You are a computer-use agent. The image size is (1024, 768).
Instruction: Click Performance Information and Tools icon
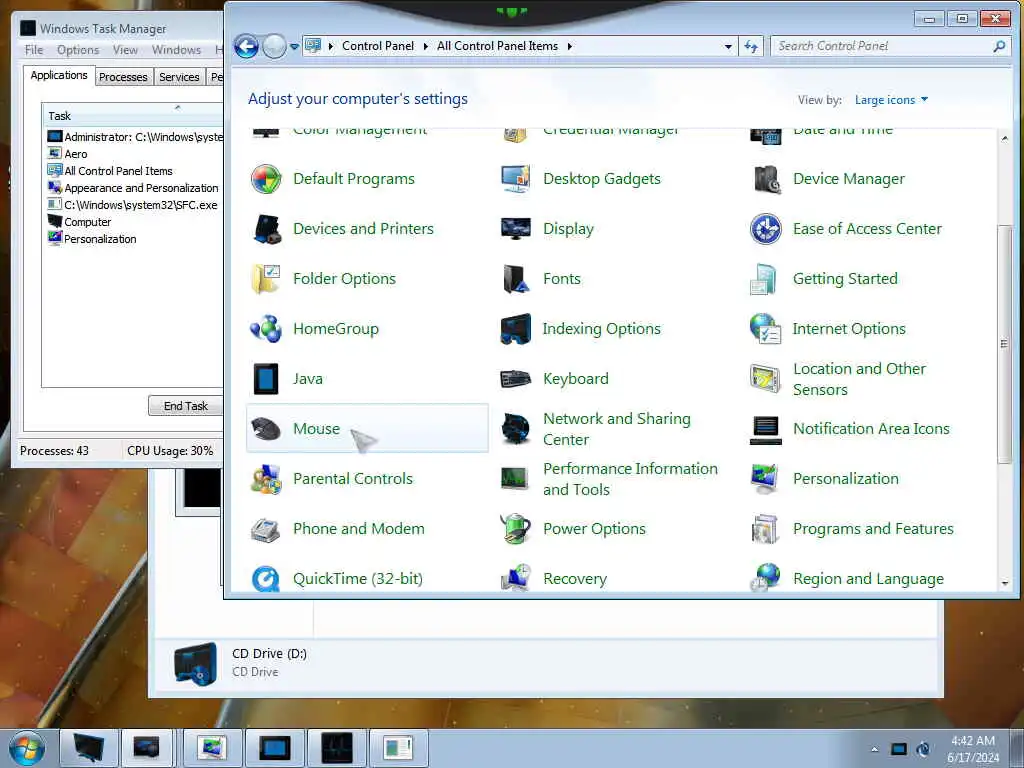pyautogui.click(x=515, y=479)
